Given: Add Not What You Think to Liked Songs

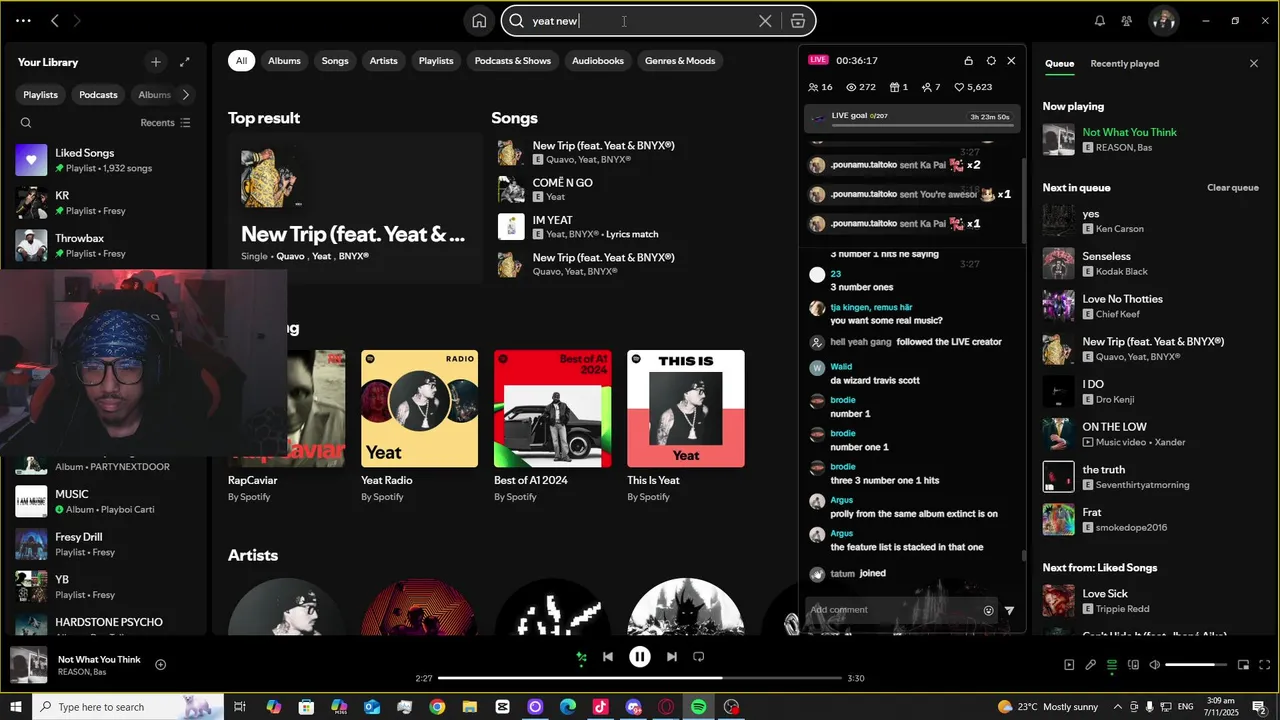Looking at the screenshot, I should 160,665.
